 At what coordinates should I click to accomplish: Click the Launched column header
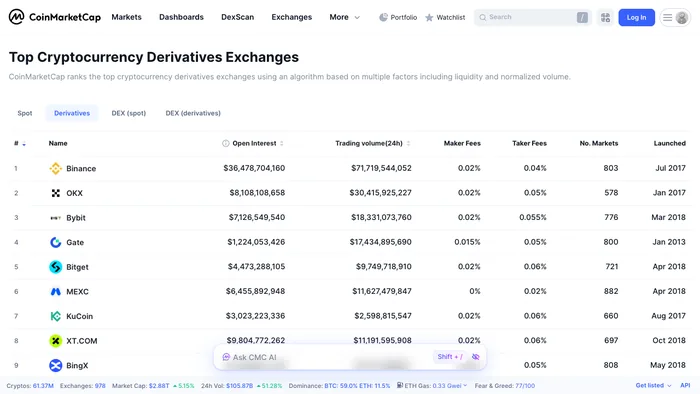(x=670, y=143)
